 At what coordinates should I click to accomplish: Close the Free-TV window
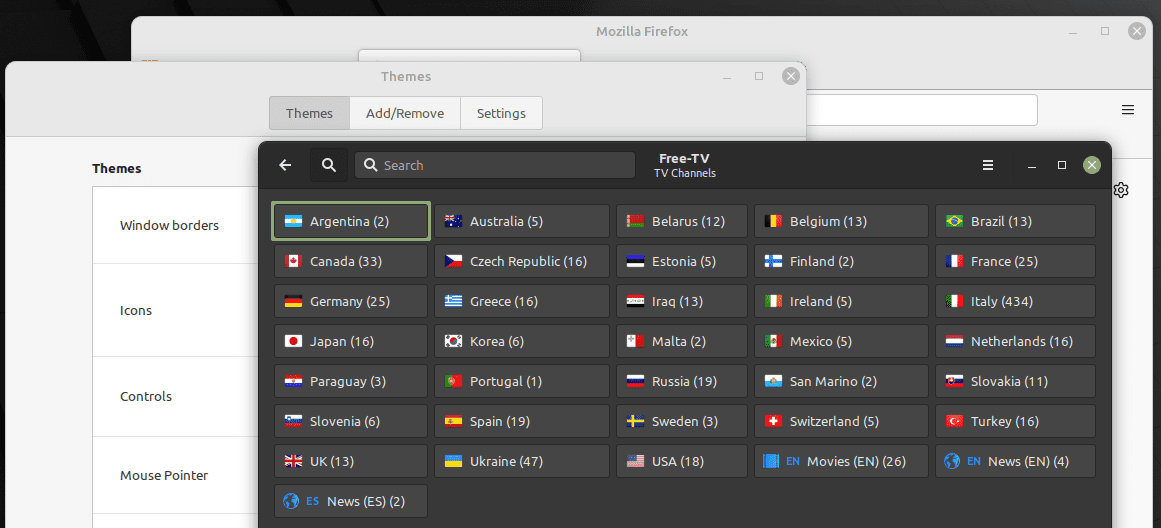[1091, 165]
